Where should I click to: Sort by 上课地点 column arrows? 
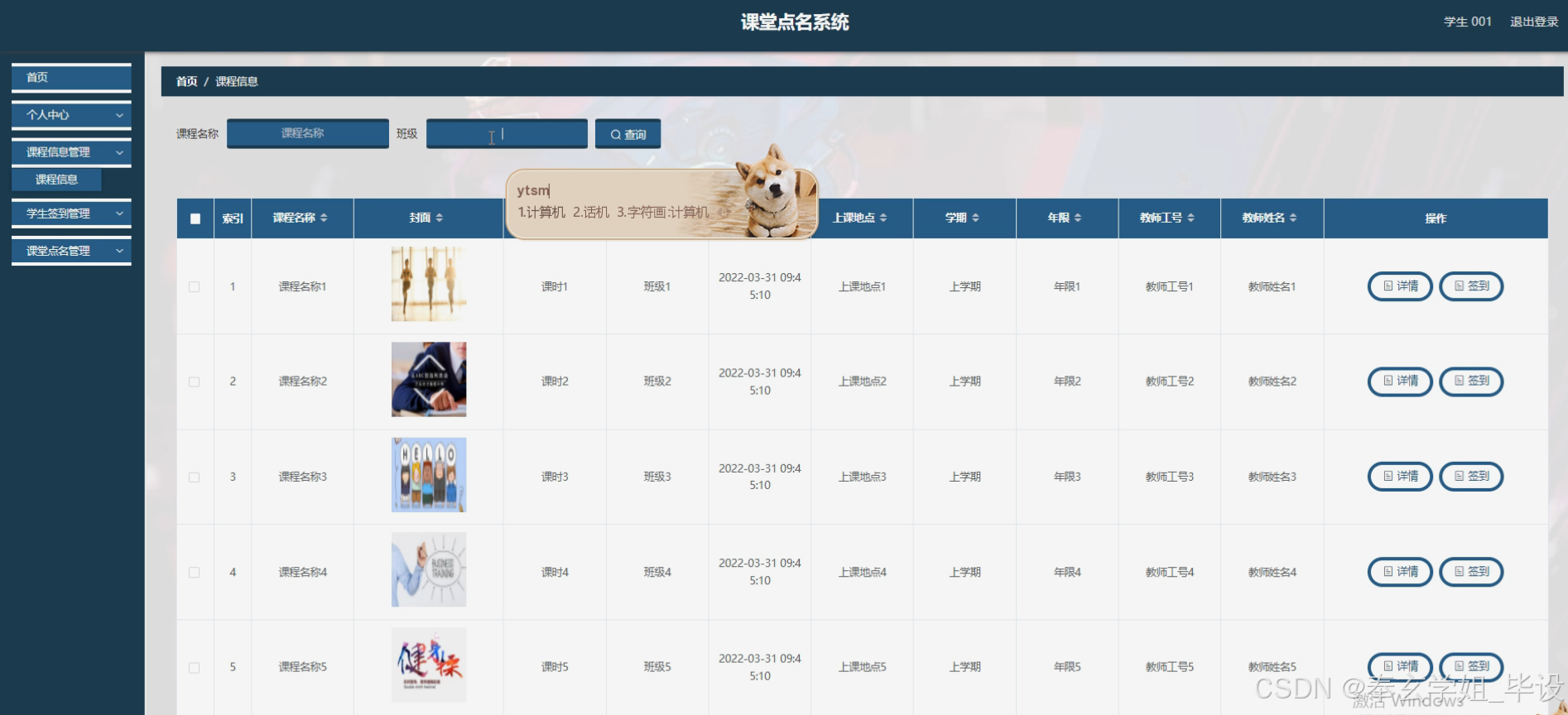[883, 218]
